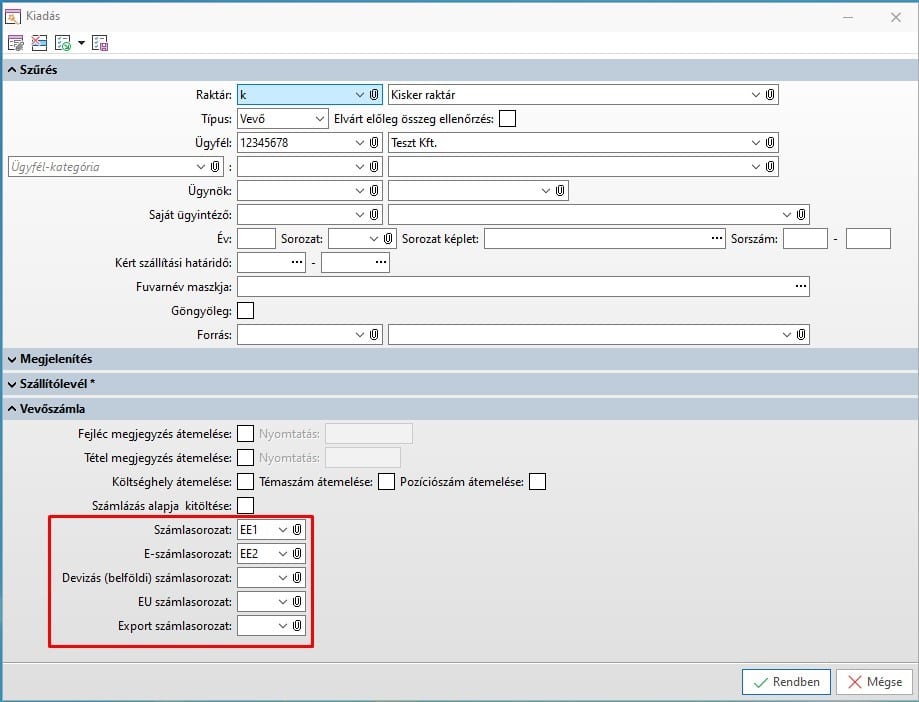Click the save settings toolbar icon

coord(99,43)
